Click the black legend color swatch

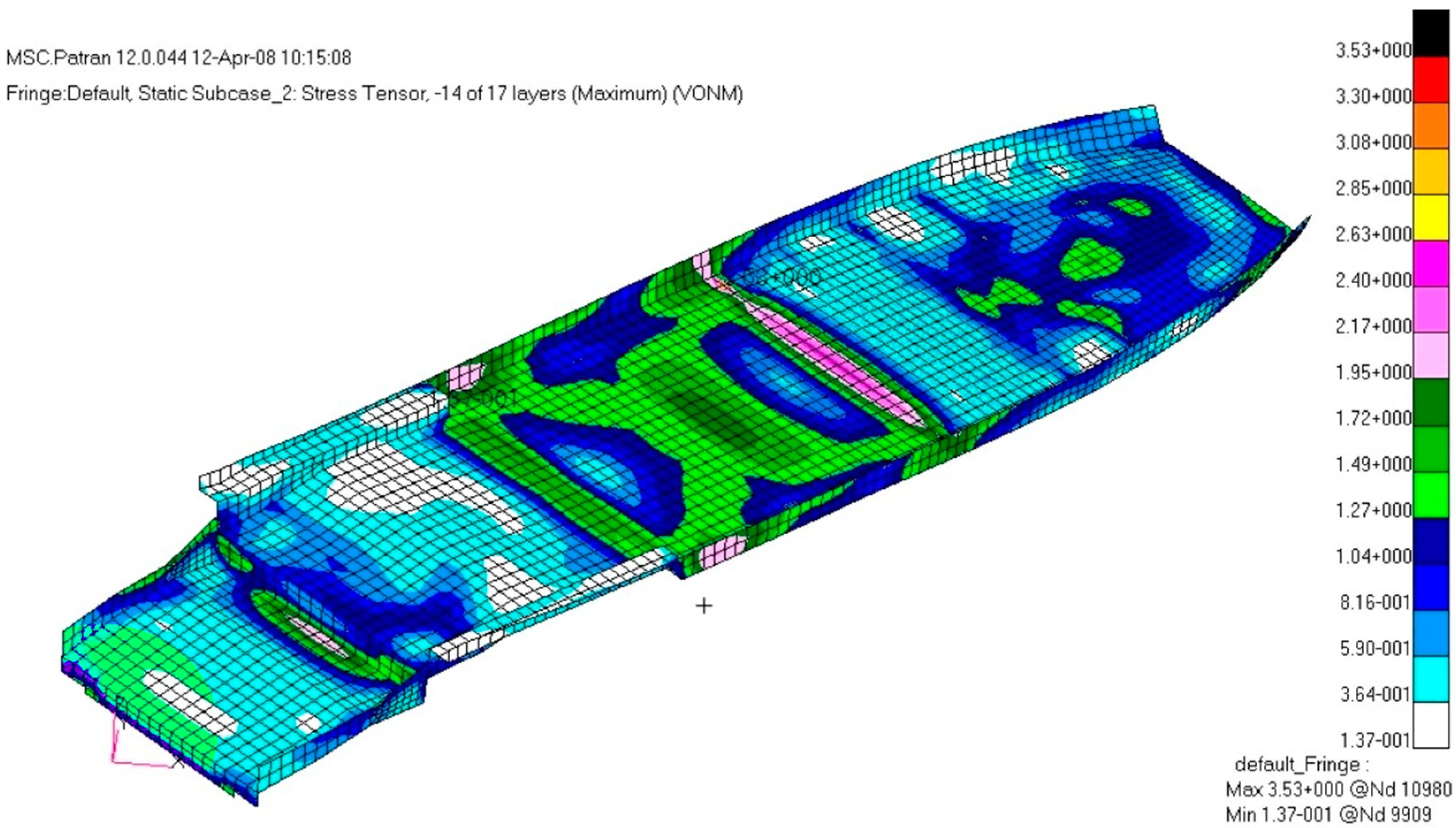coord(1431,33)
